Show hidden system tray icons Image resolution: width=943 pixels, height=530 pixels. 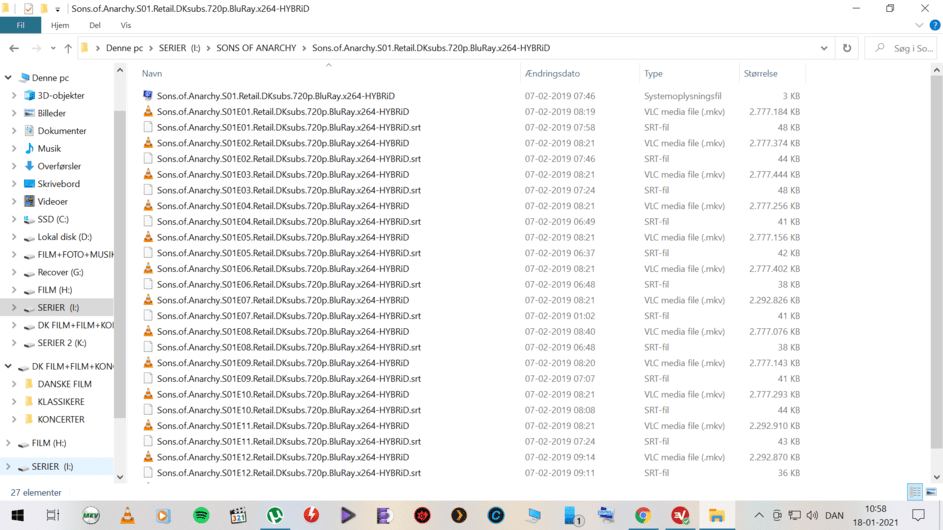coord(759,516)
